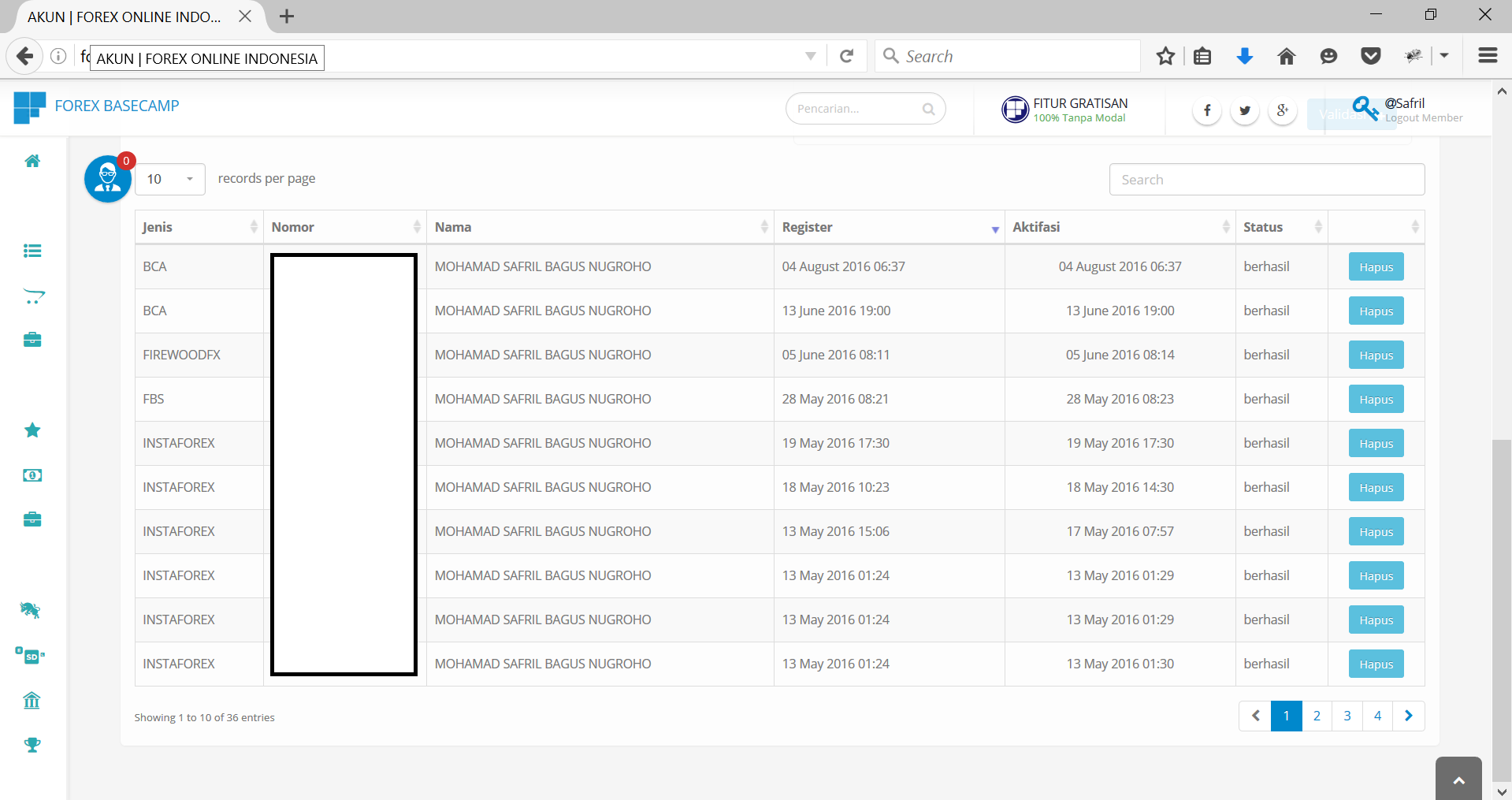The height and width of the screenshot is (800, 1512).
Task: Open the bull market sidebar icon
Action: click(x=30, y=609)
